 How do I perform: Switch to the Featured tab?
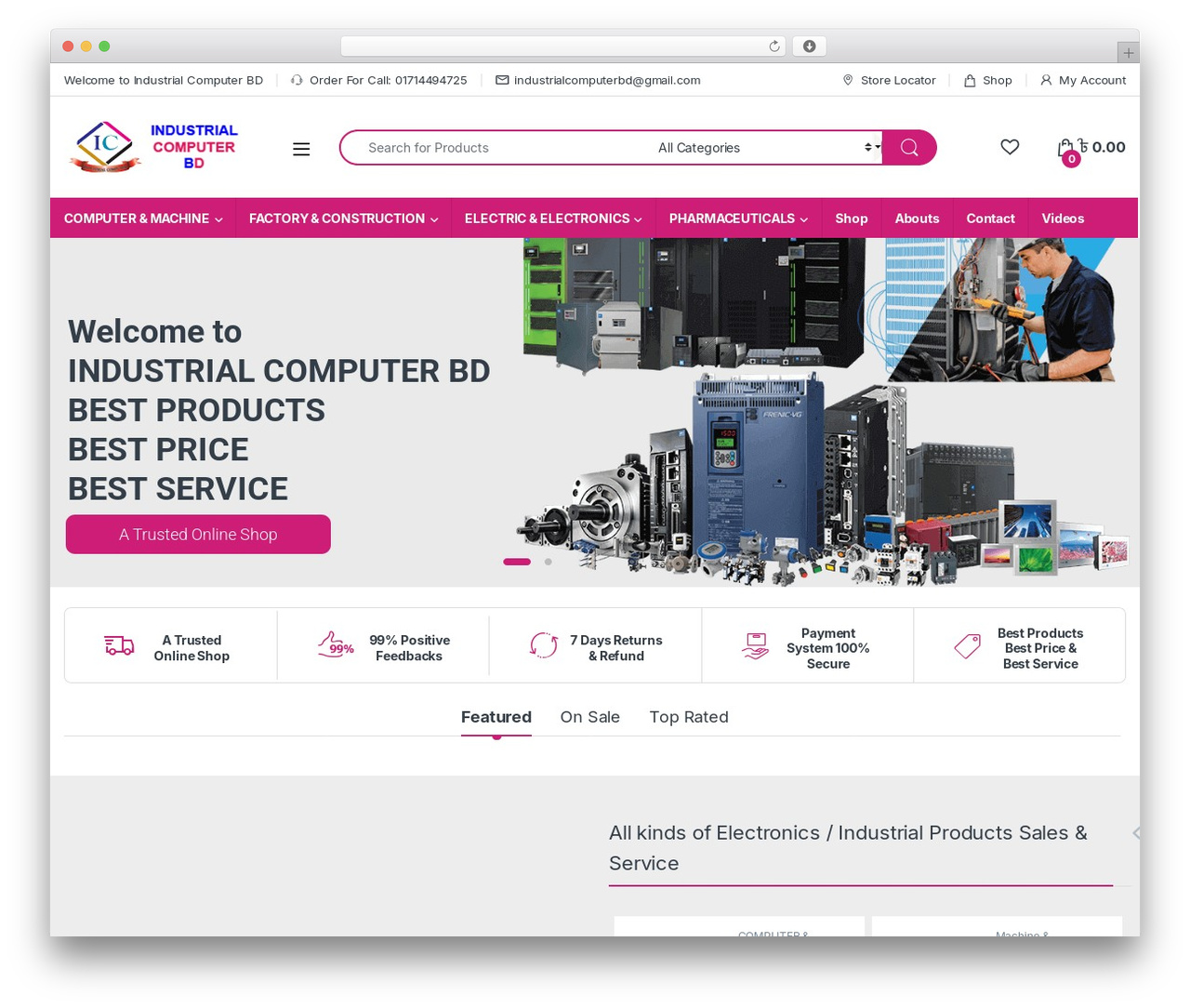[x=496, y=717]
